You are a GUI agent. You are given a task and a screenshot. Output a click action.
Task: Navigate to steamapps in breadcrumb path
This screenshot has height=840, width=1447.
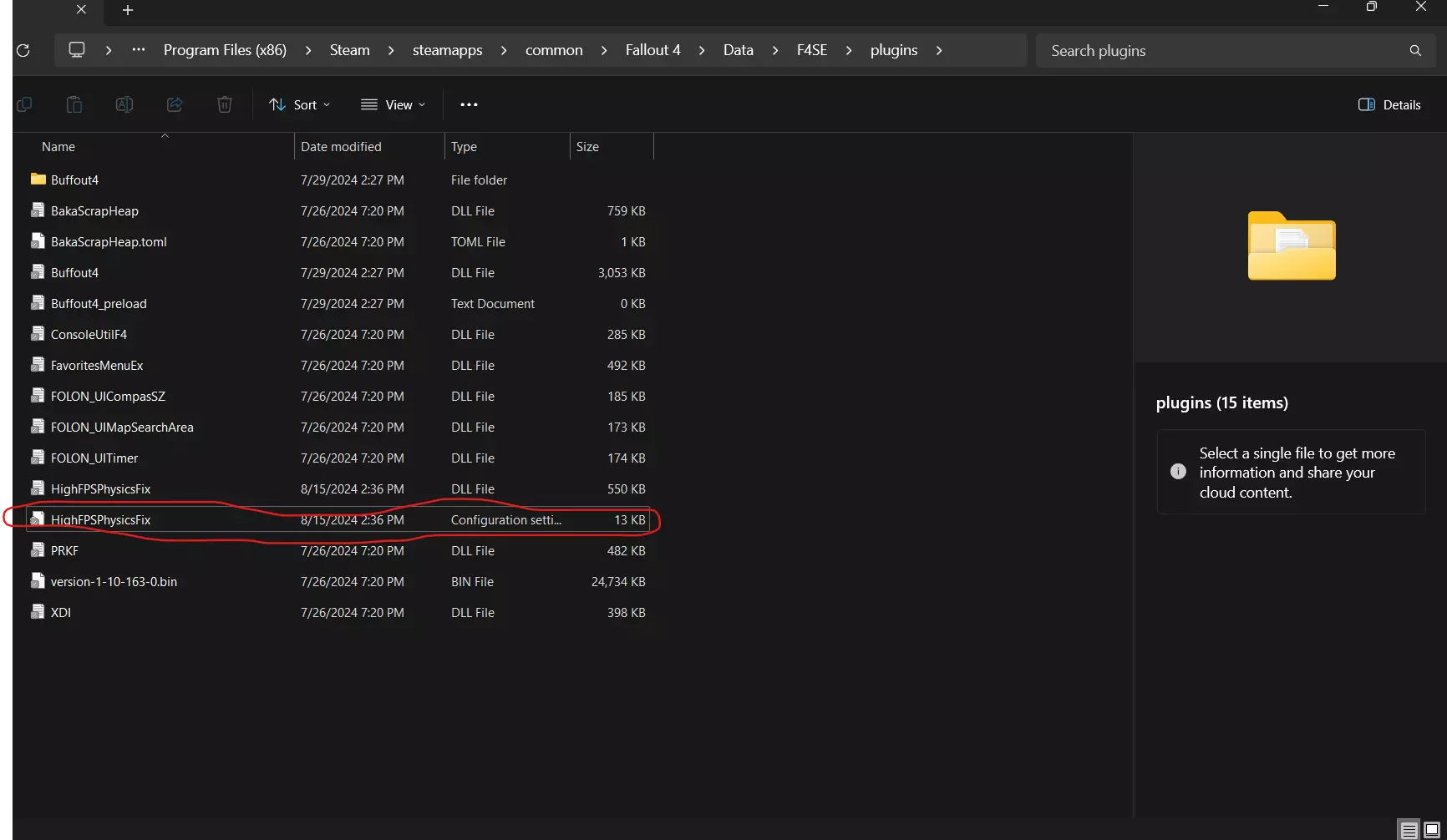[447, 50]
